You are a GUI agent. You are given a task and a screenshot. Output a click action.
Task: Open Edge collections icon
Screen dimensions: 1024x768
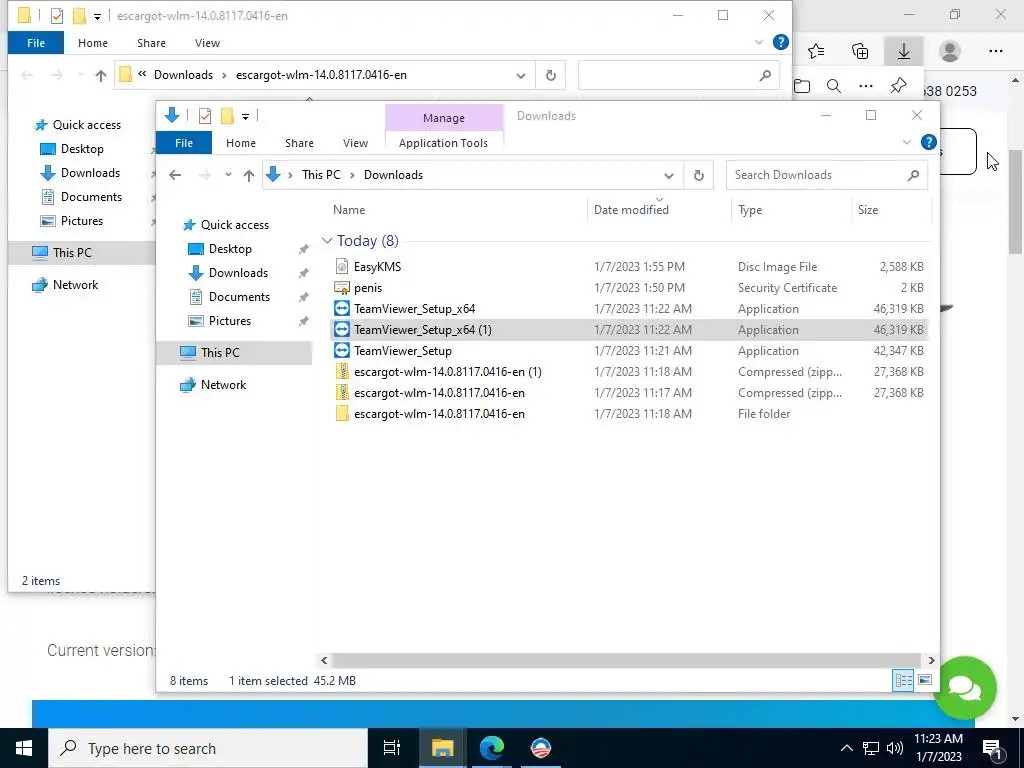tap(860, 51)
